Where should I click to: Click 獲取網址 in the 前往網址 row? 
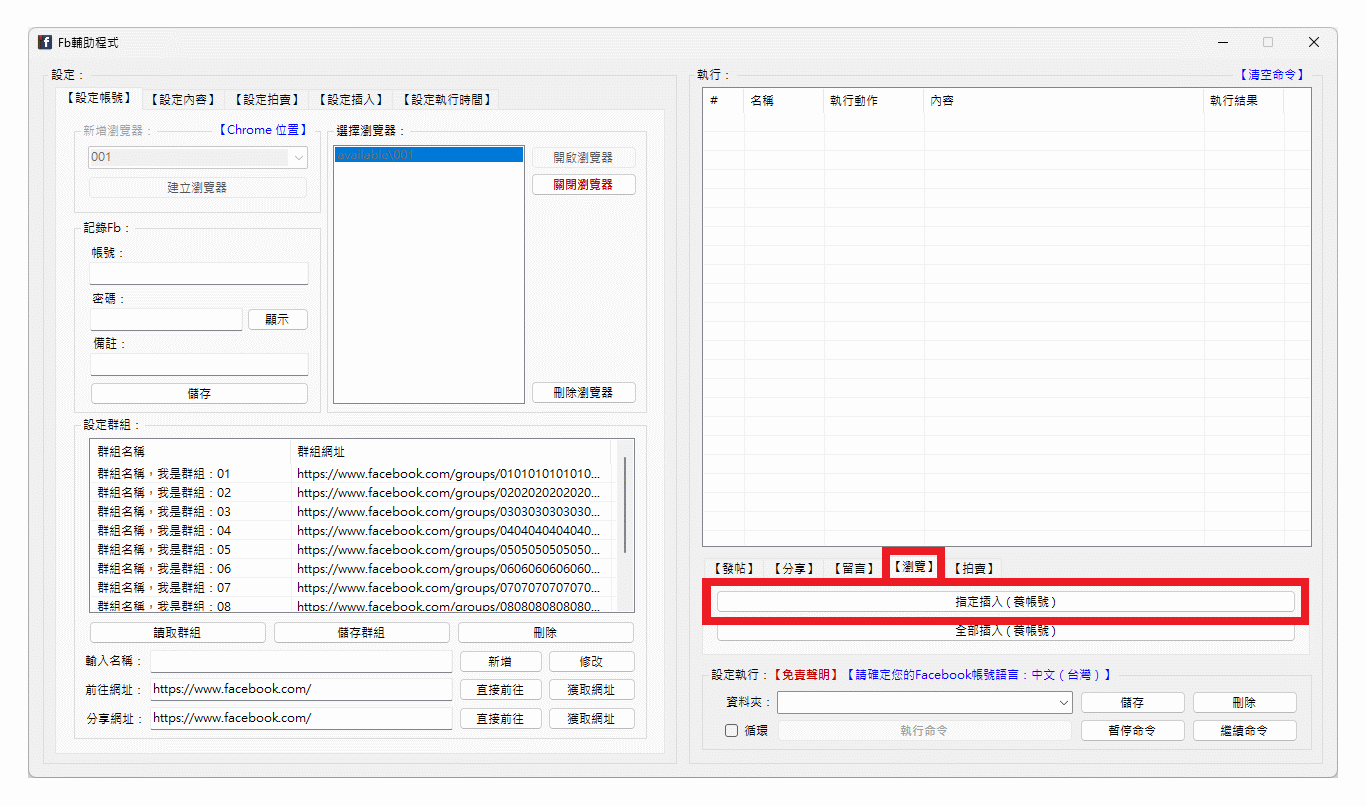(x=591, y=690)
